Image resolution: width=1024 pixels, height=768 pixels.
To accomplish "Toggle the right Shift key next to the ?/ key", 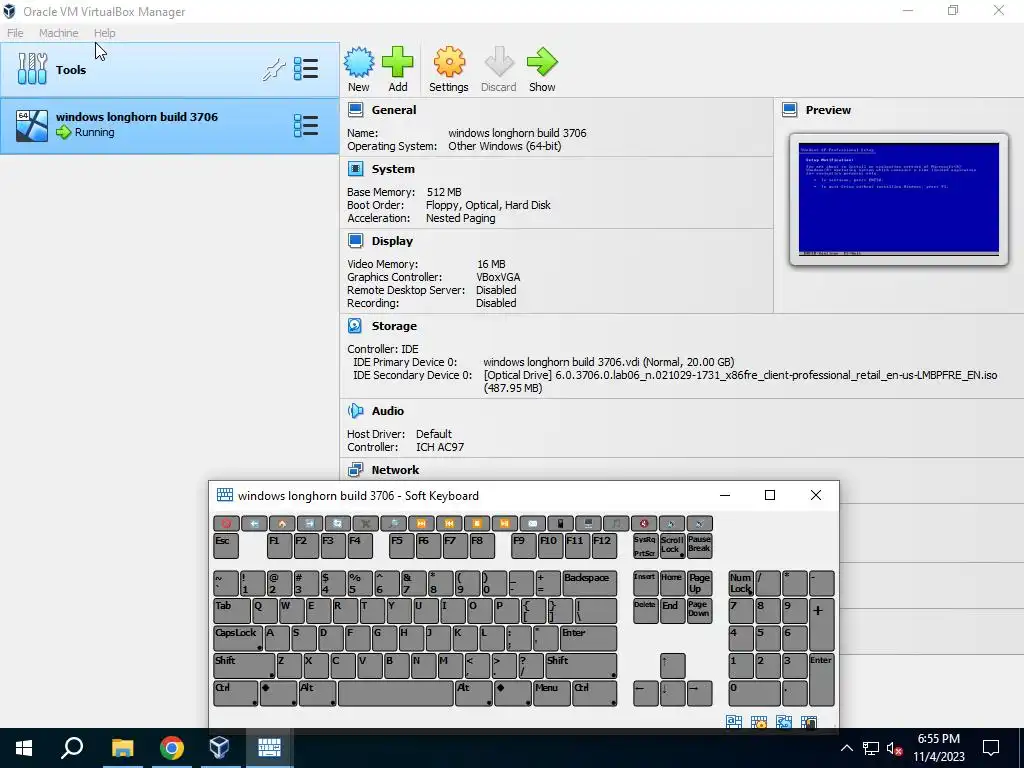I will pyautogui.click(x=581, y=665).
